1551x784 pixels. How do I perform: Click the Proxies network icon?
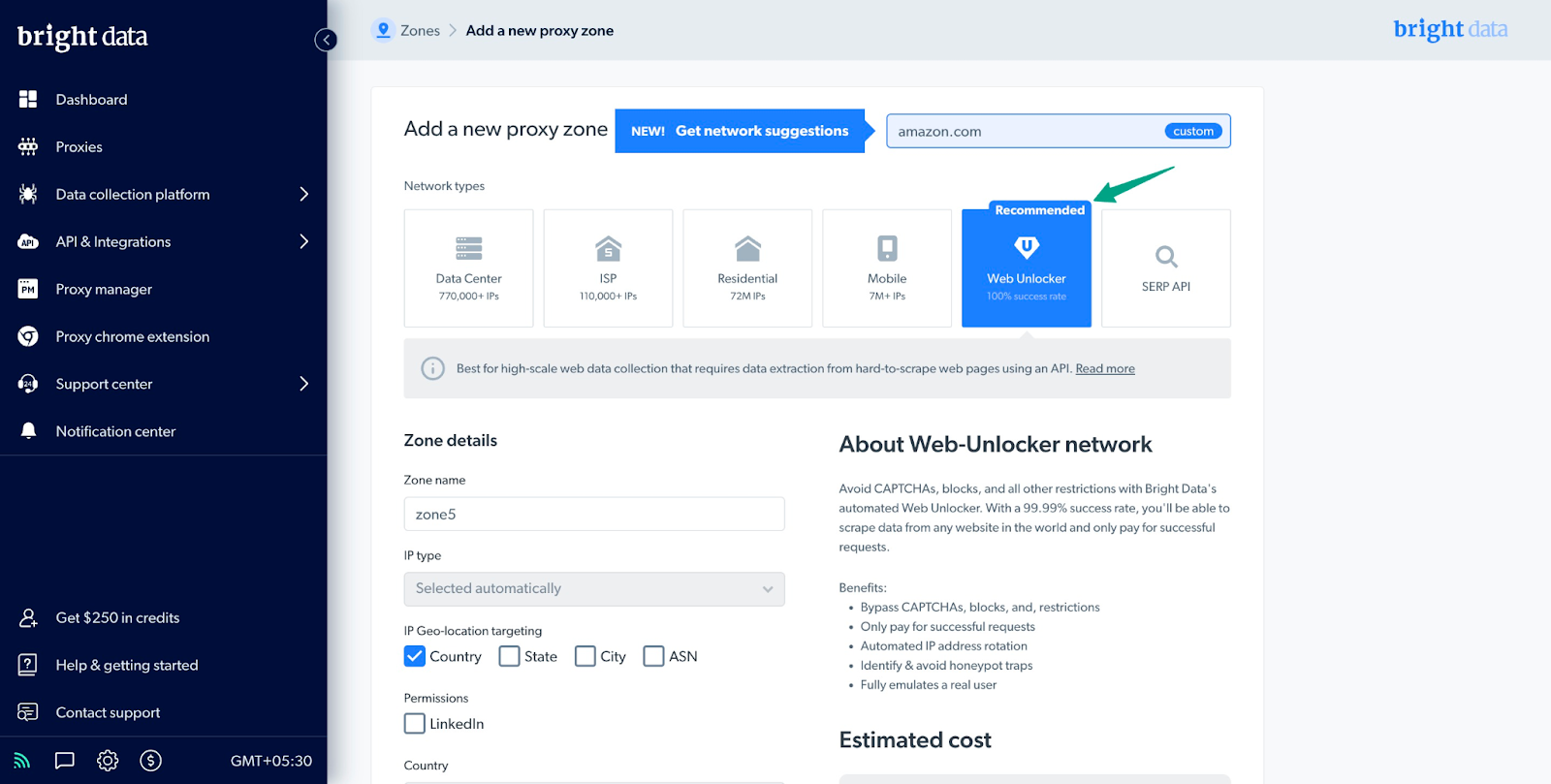[x=28, y=146]
